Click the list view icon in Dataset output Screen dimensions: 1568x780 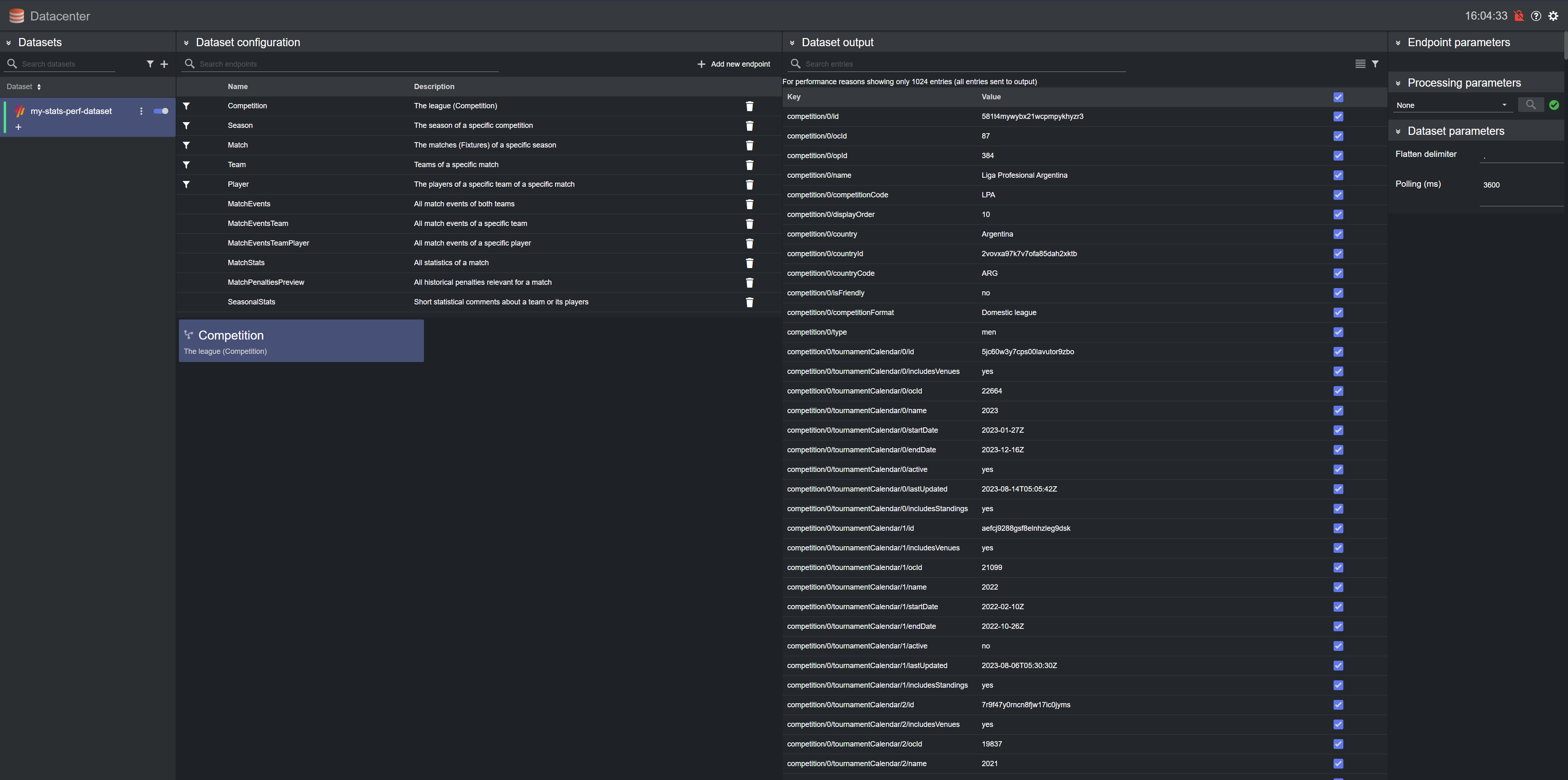pos(1360,64)
